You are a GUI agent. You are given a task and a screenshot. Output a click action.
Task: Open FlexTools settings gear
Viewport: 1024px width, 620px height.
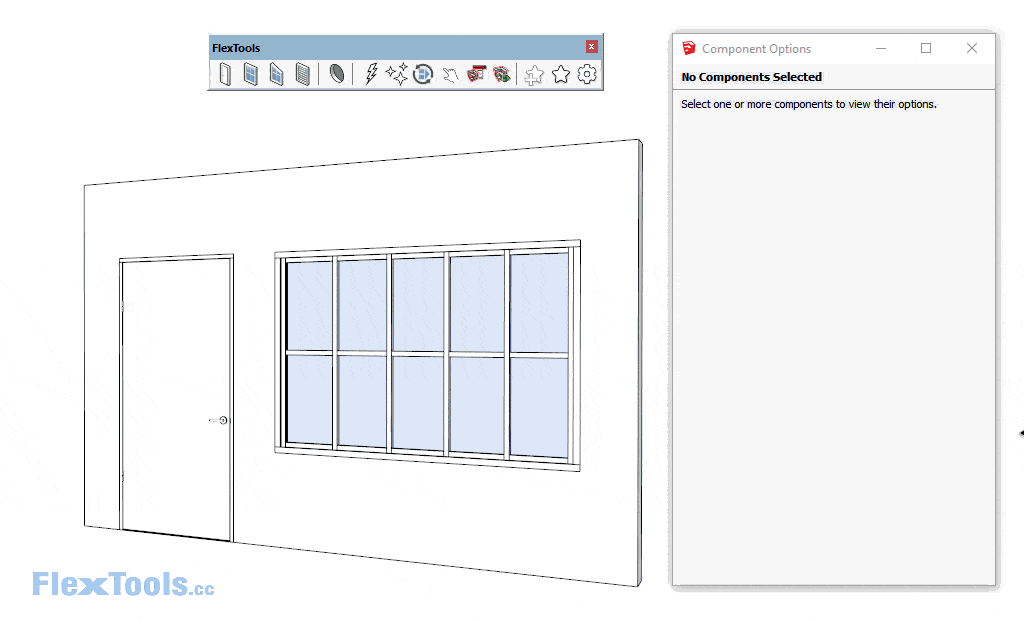click(x=587, y=74)
